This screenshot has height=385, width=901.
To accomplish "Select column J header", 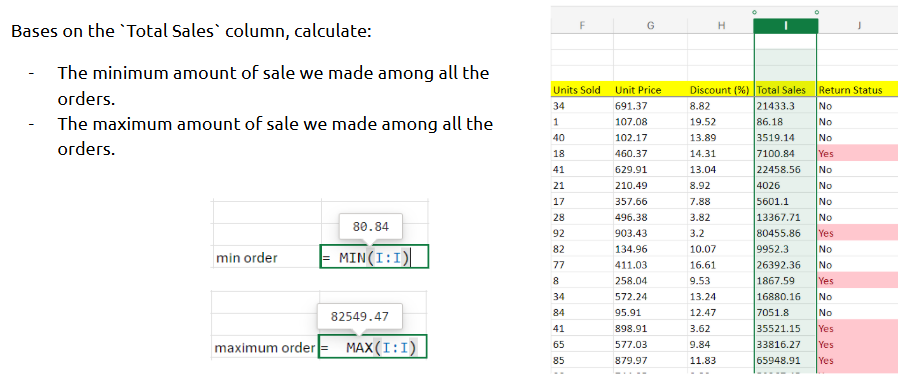I will tap(858, 25).
